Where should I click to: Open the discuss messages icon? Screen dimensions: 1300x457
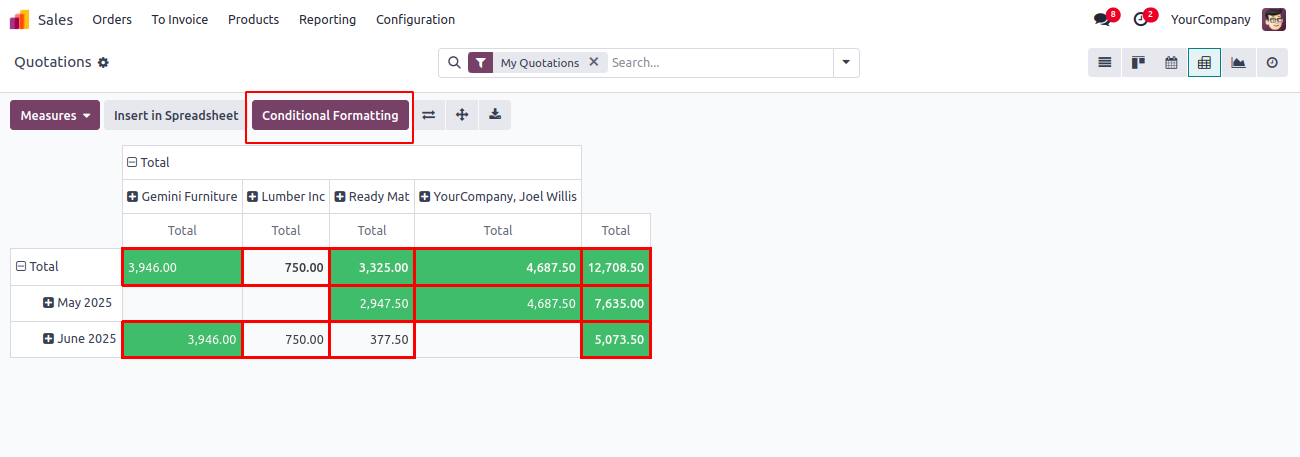(1102, 19)
